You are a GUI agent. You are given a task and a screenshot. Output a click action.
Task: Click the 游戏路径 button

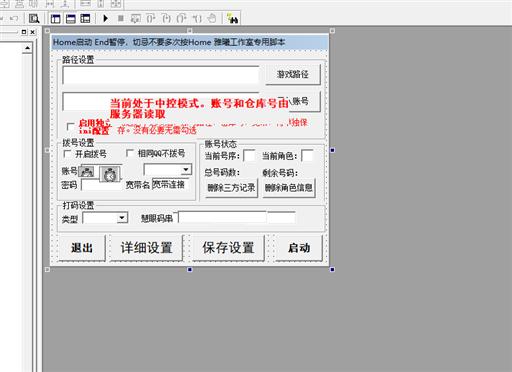[293, 74]
